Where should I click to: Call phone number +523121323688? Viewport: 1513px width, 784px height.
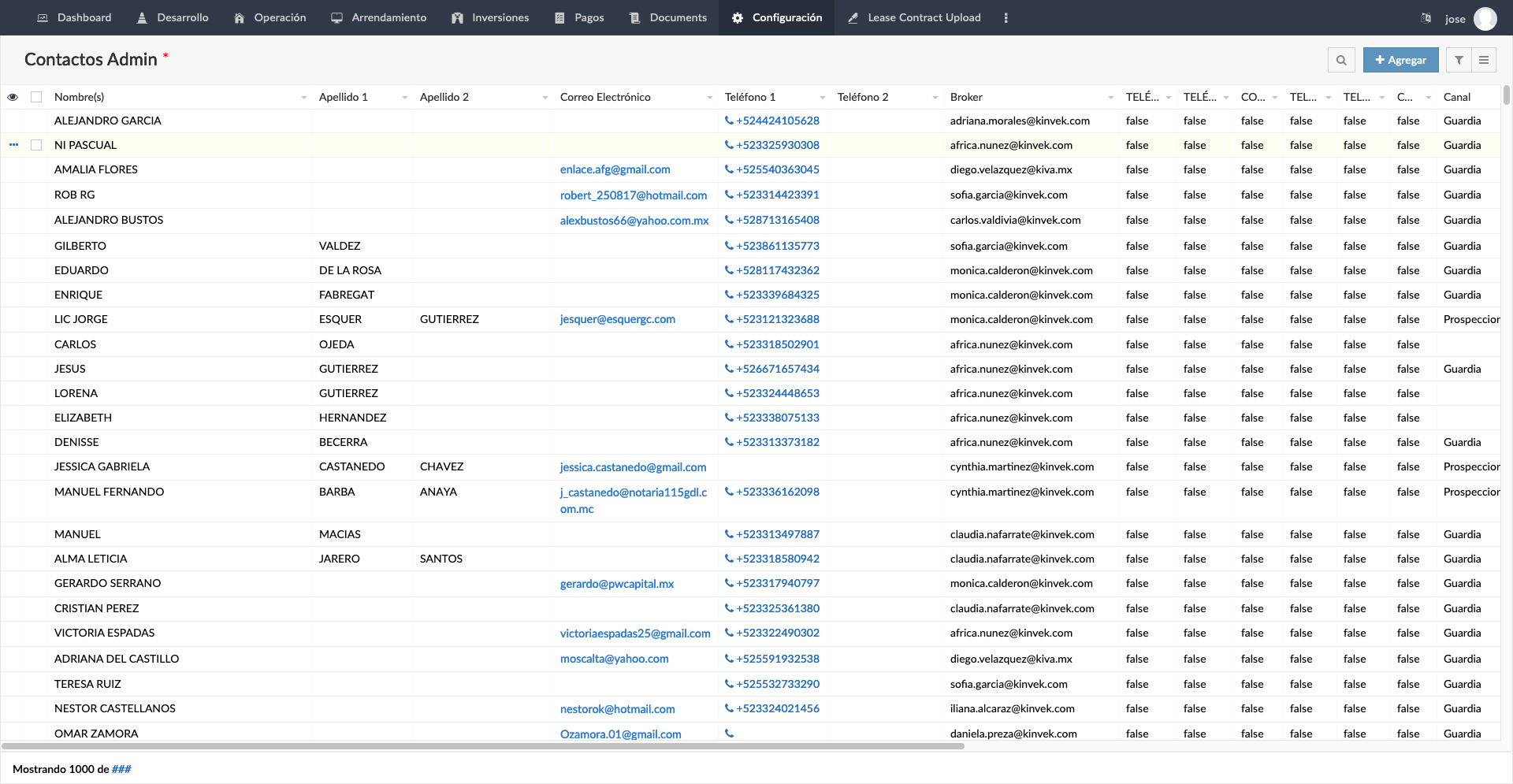pos(777,319)
